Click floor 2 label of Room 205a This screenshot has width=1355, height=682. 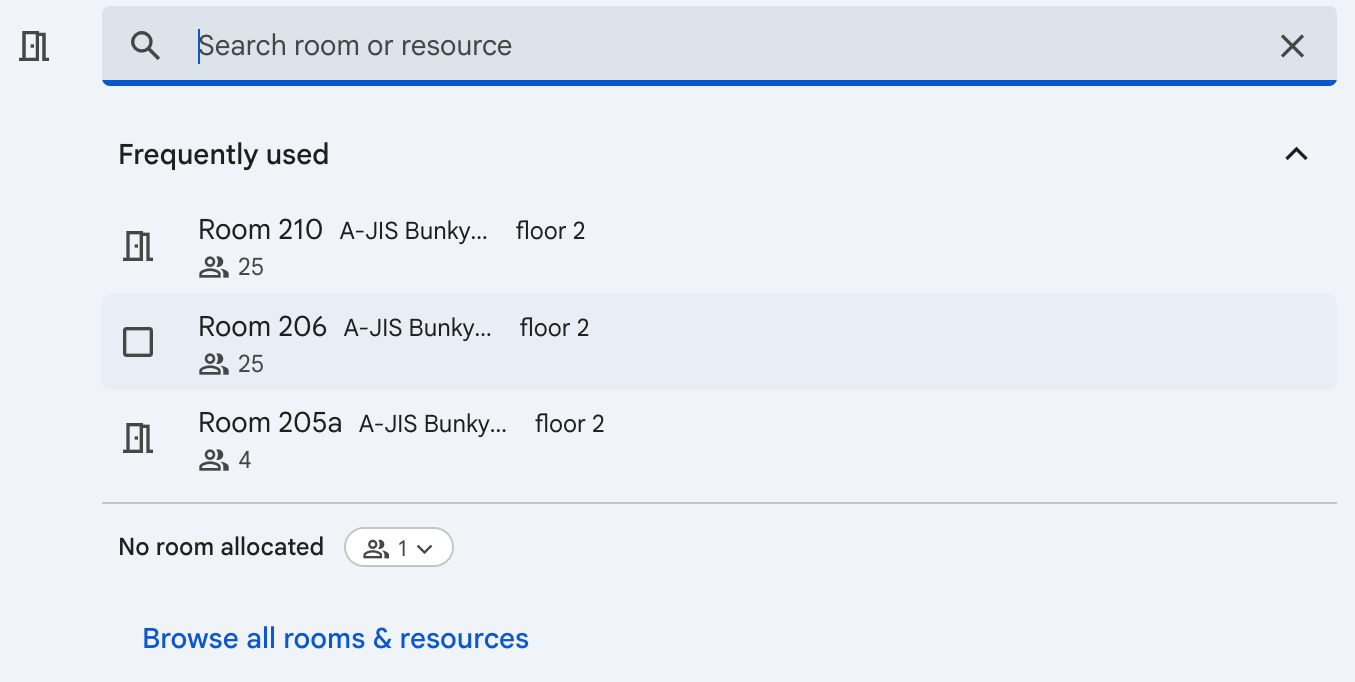[x=570, y=424]
